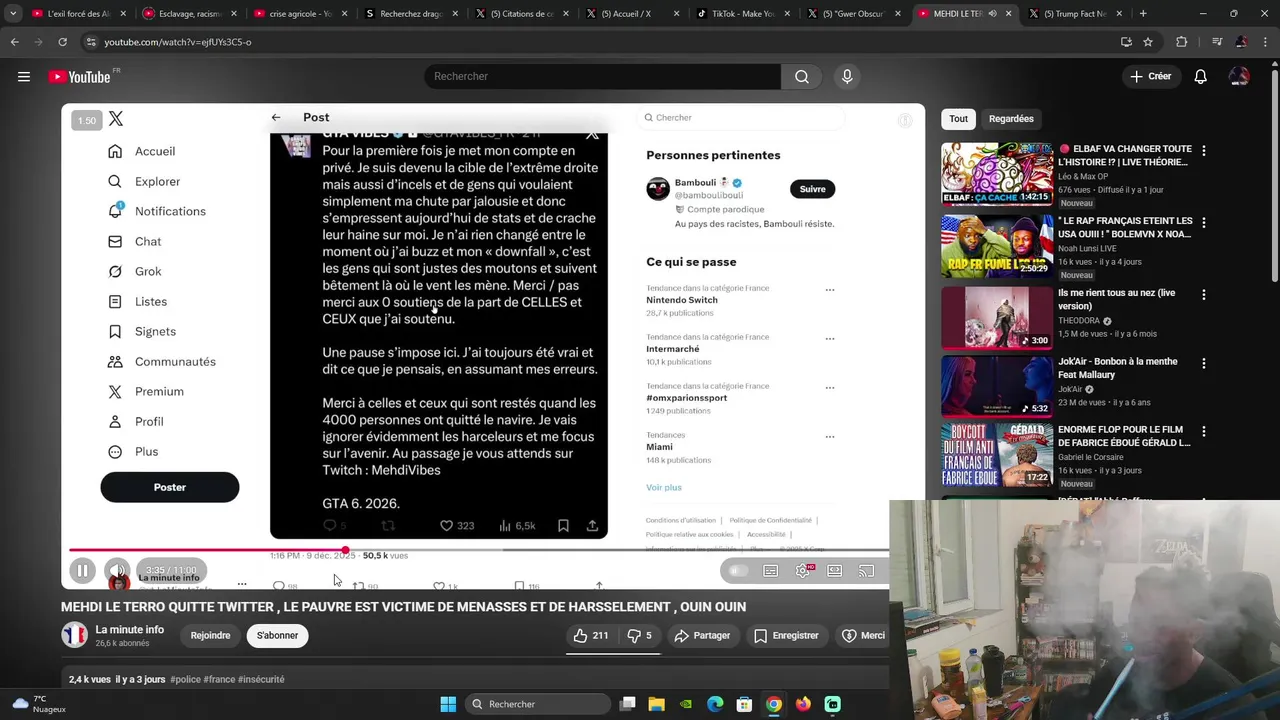The width and height of the screenshot is (1280, 720).
Task: Open the YouTube account avatar menu
Action: [1239, 76]
